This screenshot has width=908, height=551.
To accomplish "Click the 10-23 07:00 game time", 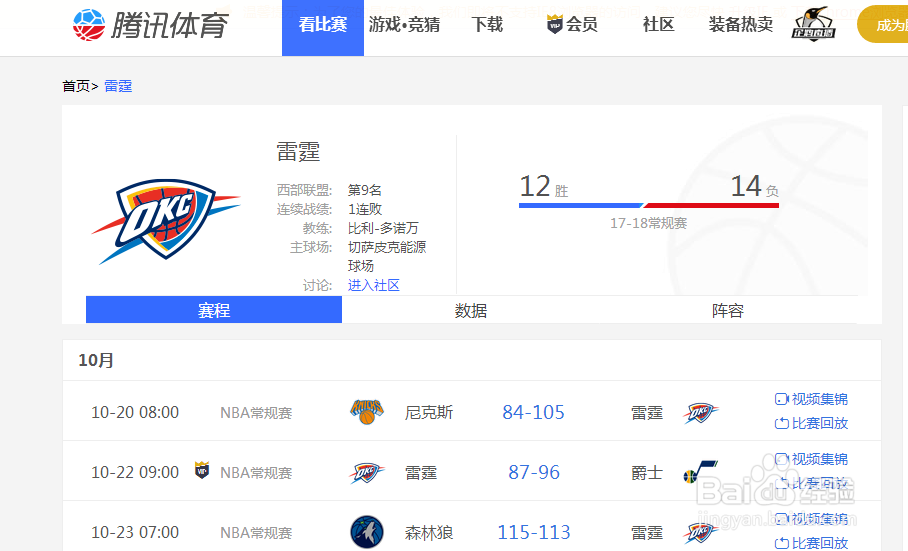I will point(135,532).
